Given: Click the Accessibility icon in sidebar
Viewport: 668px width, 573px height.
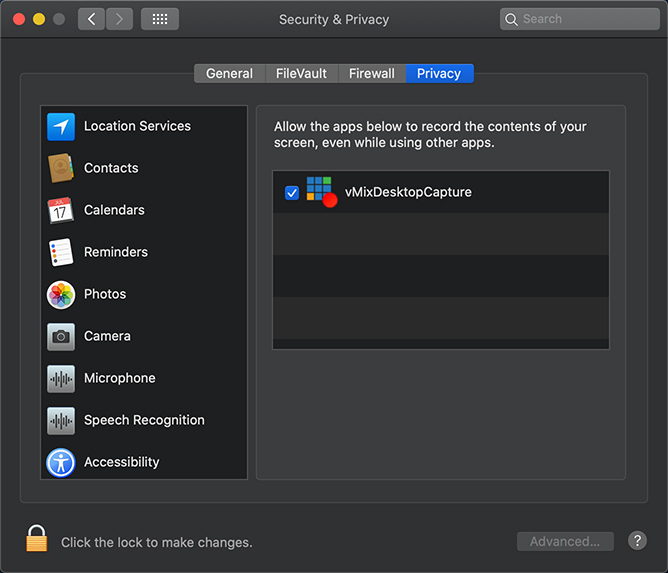Looking at the screenshot, I should tap(61, 463).
